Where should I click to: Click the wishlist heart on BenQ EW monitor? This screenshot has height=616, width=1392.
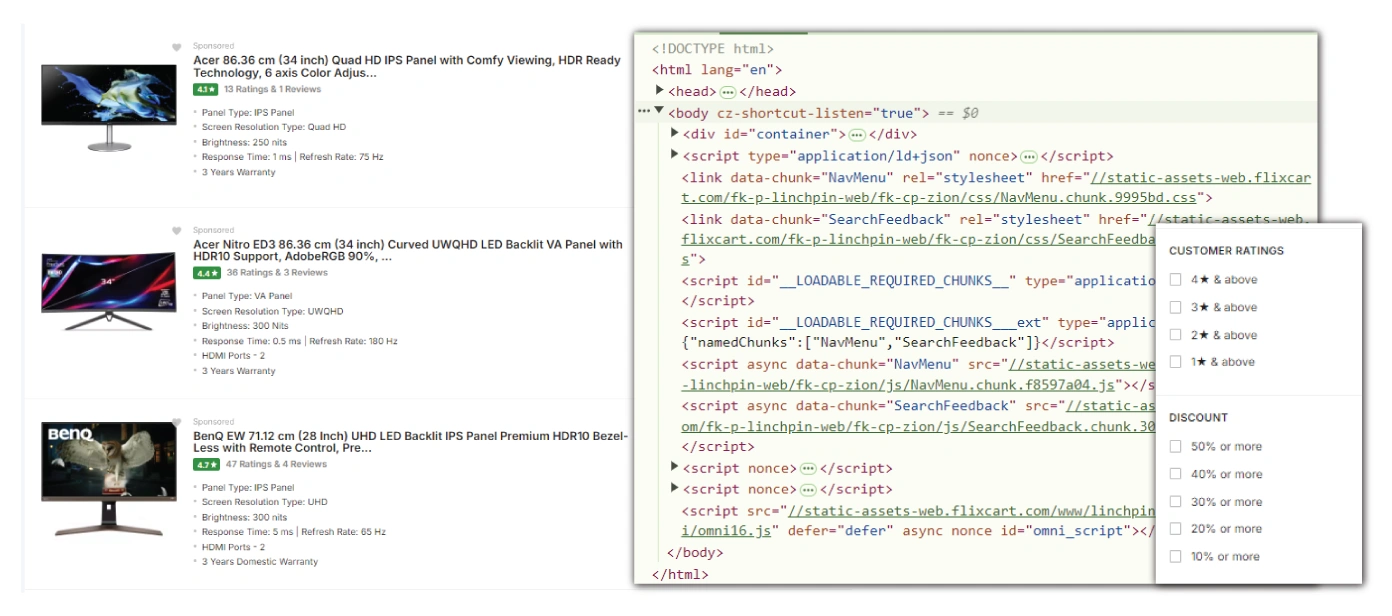tap(177, 423)
